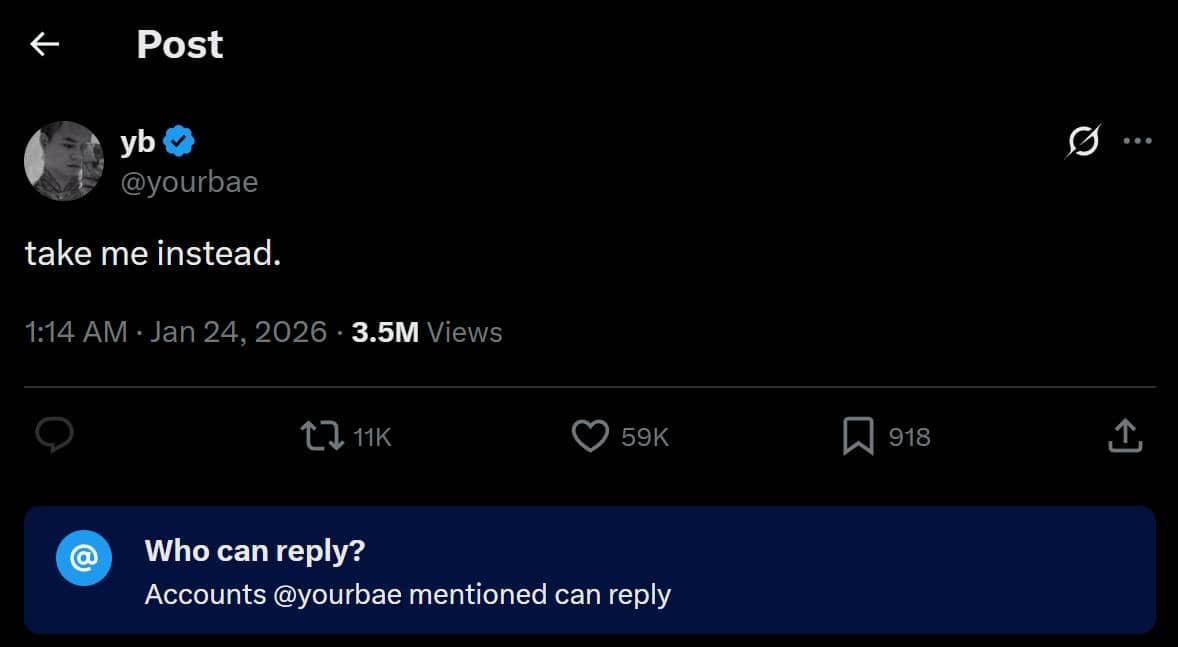Click the reply speech bubble icon
This screenshot has height=647, width=1178.
(55, 436)
